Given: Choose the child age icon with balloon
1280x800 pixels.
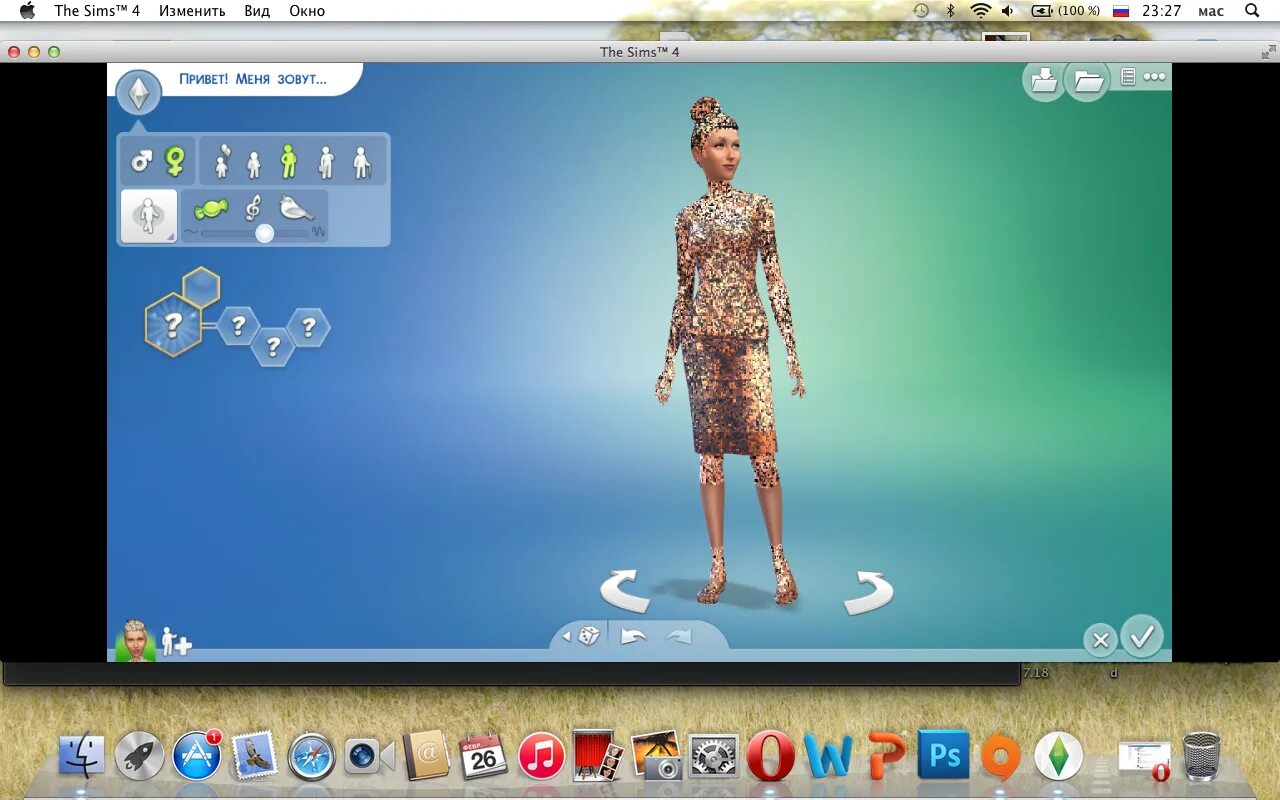Looking at the screenshot, I should click(x=222, y=161).
